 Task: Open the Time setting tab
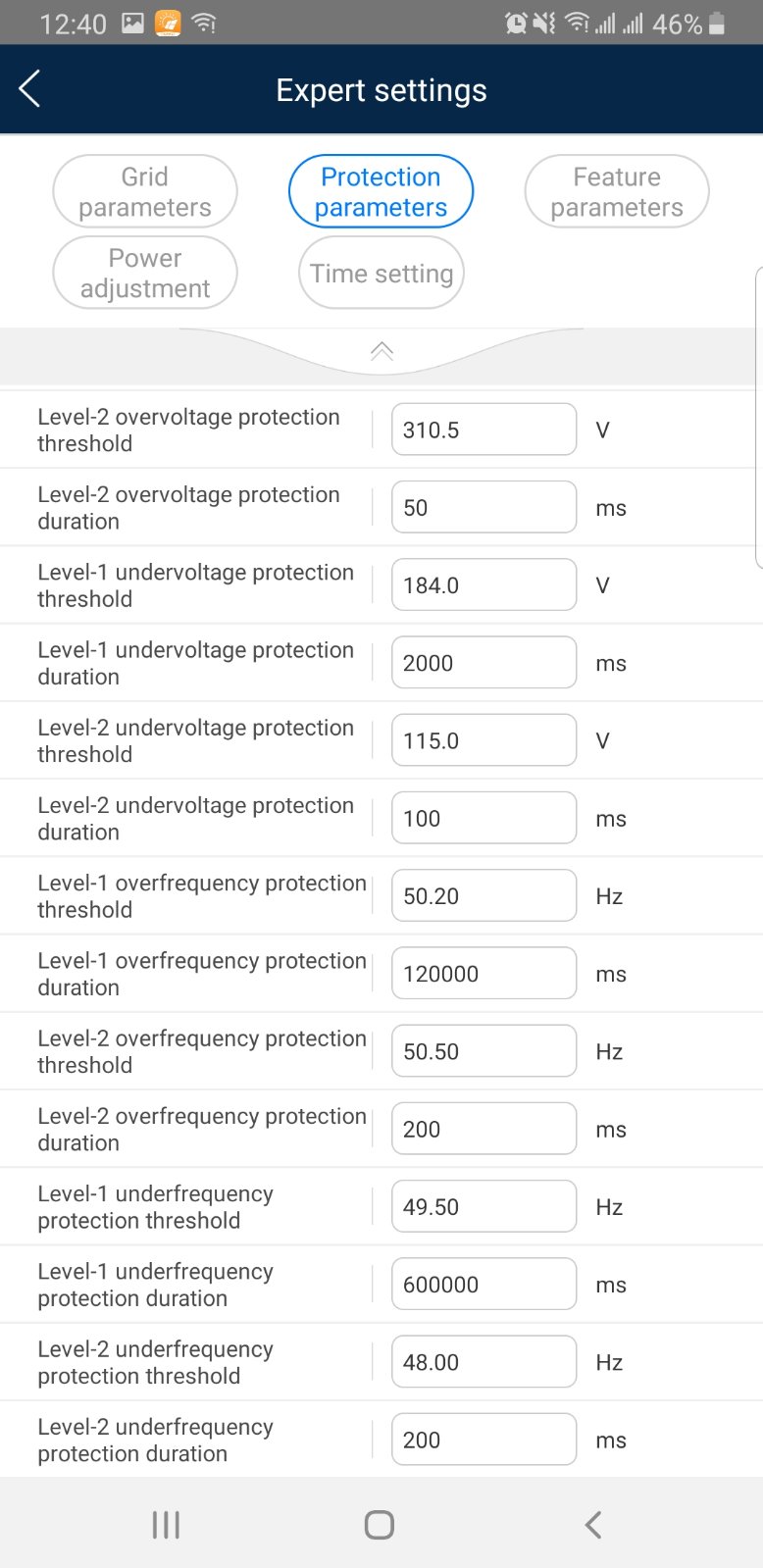[381, 273]
